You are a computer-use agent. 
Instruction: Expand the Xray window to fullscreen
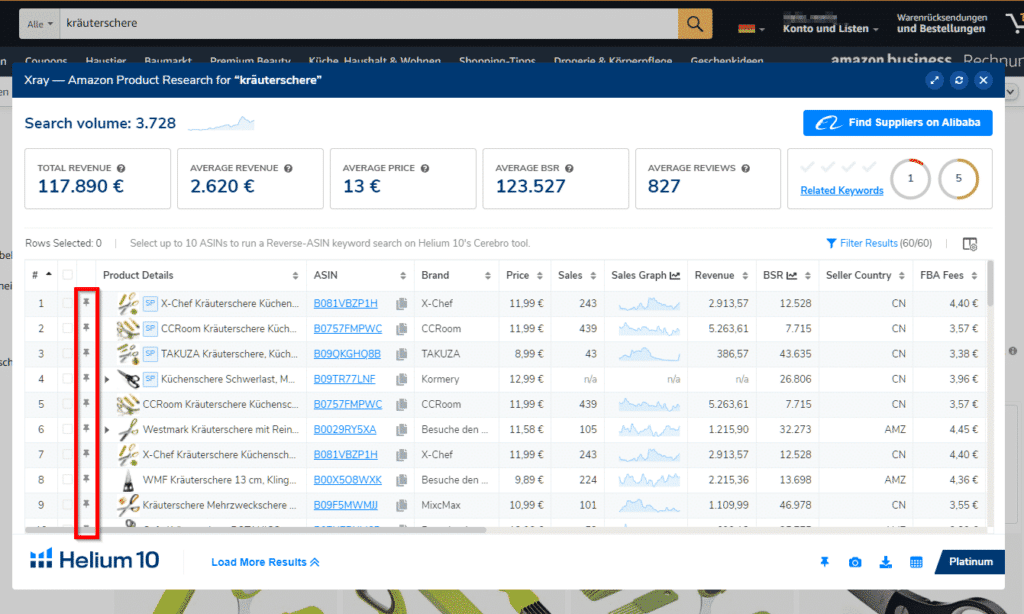pos(935,80)
